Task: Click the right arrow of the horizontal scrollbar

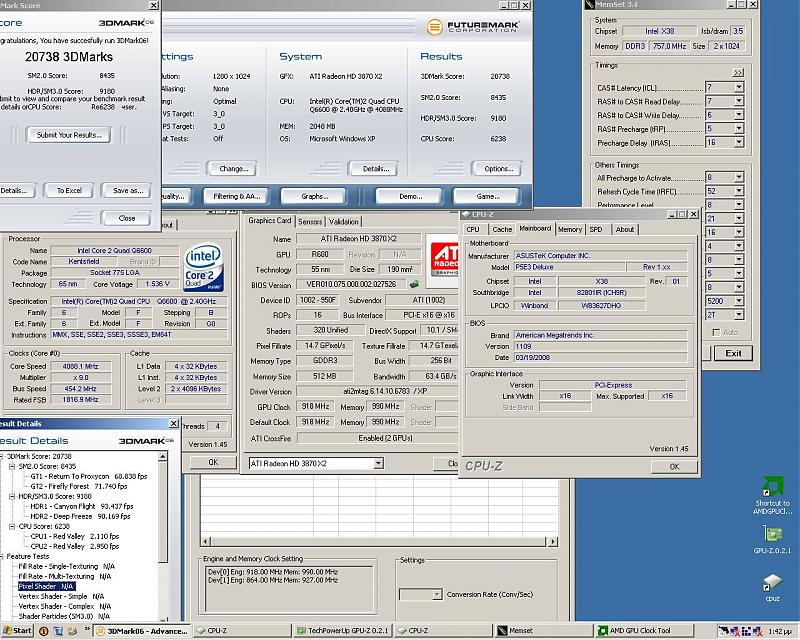Action: pos(553,541)
